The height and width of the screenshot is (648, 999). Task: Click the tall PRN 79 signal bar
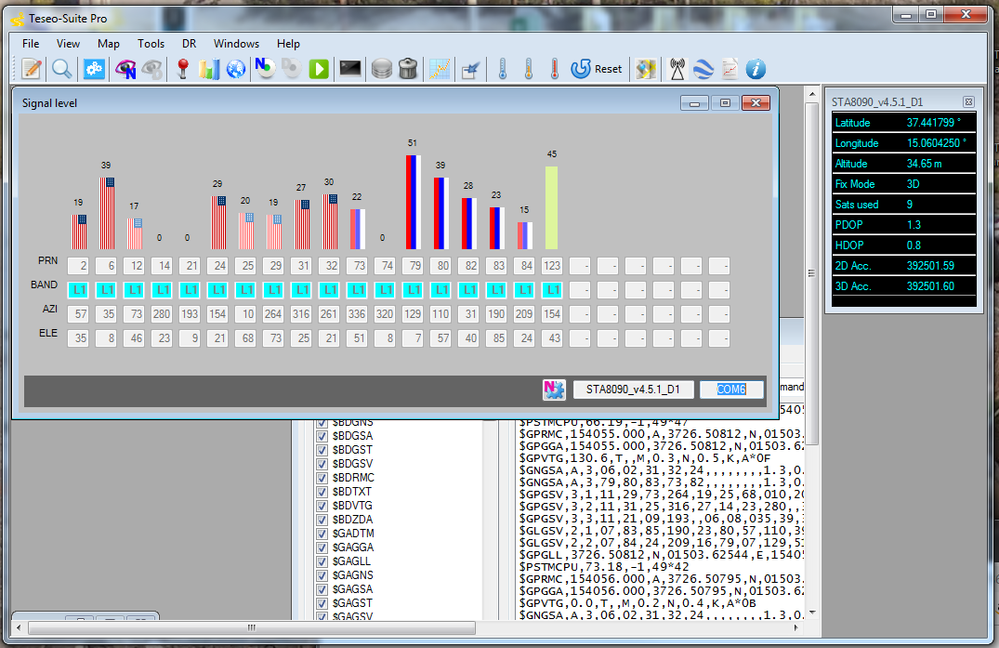[413, 202]
